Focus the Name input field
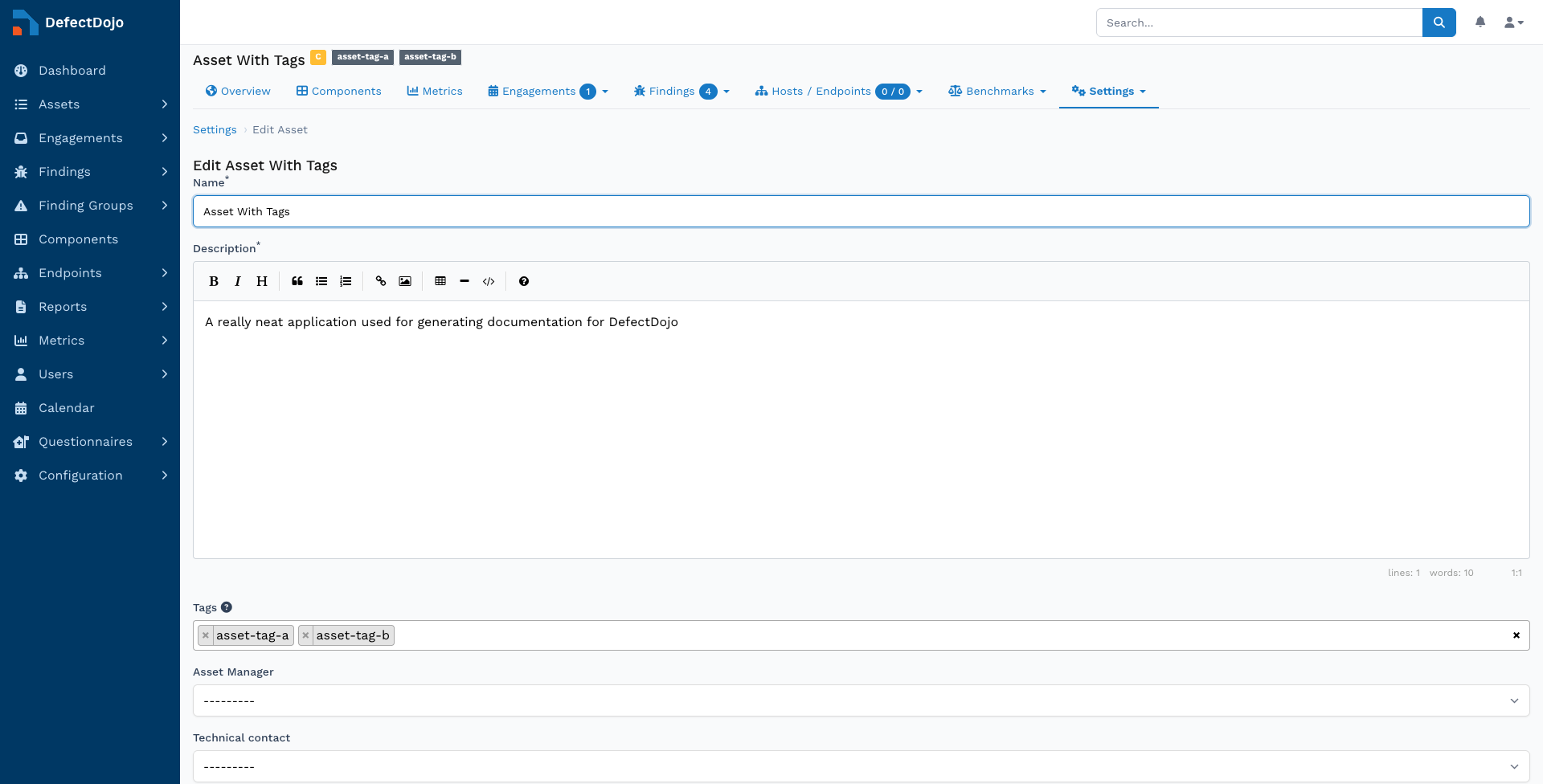The width and height of the screenshot is (1543, 784). pyautogui.click(x=862, y=211)
